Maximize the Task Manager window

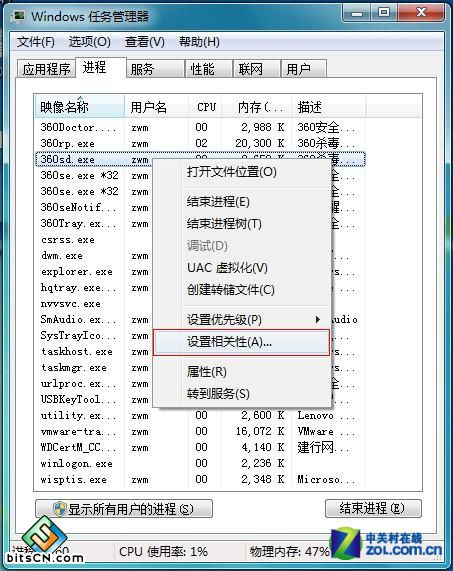pyautogui.click(x=383, y=13)
